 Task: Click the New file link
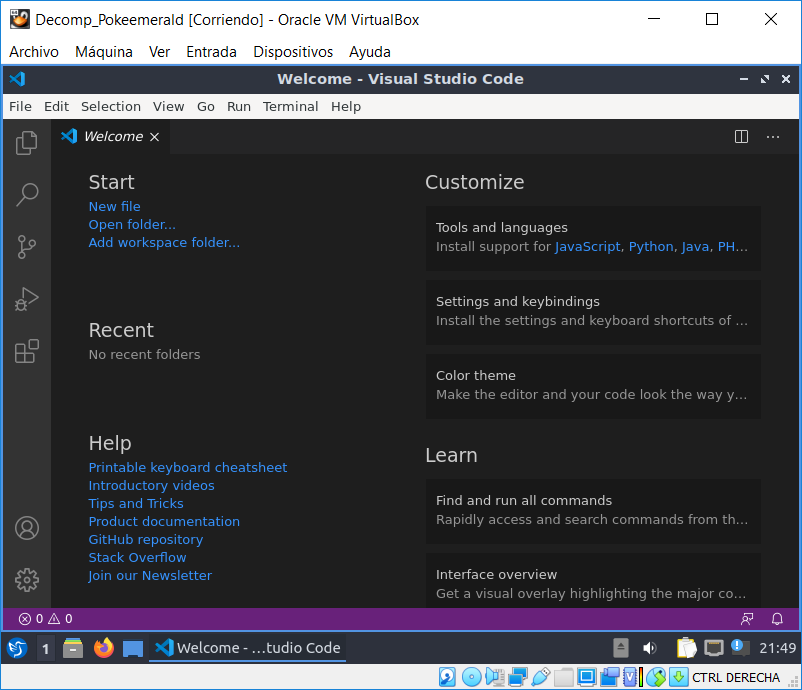(x=114, y=207)
